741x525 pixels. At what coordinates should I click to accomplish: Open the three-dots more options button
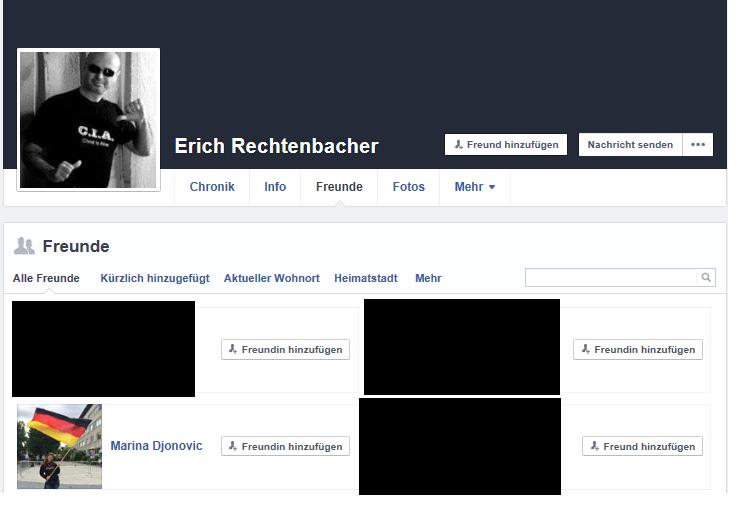[x=698, y=145]
